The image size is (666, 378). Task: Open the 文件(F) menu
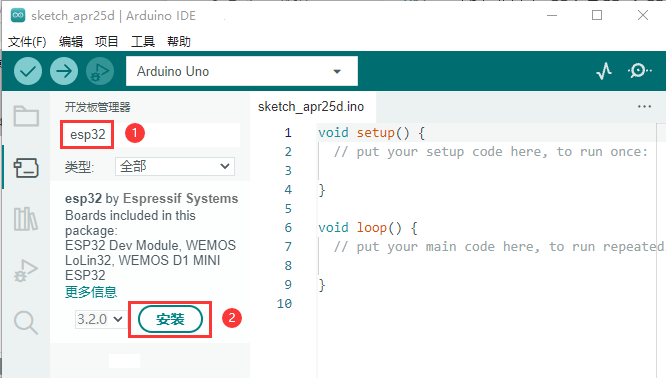(x=27, y=42)
